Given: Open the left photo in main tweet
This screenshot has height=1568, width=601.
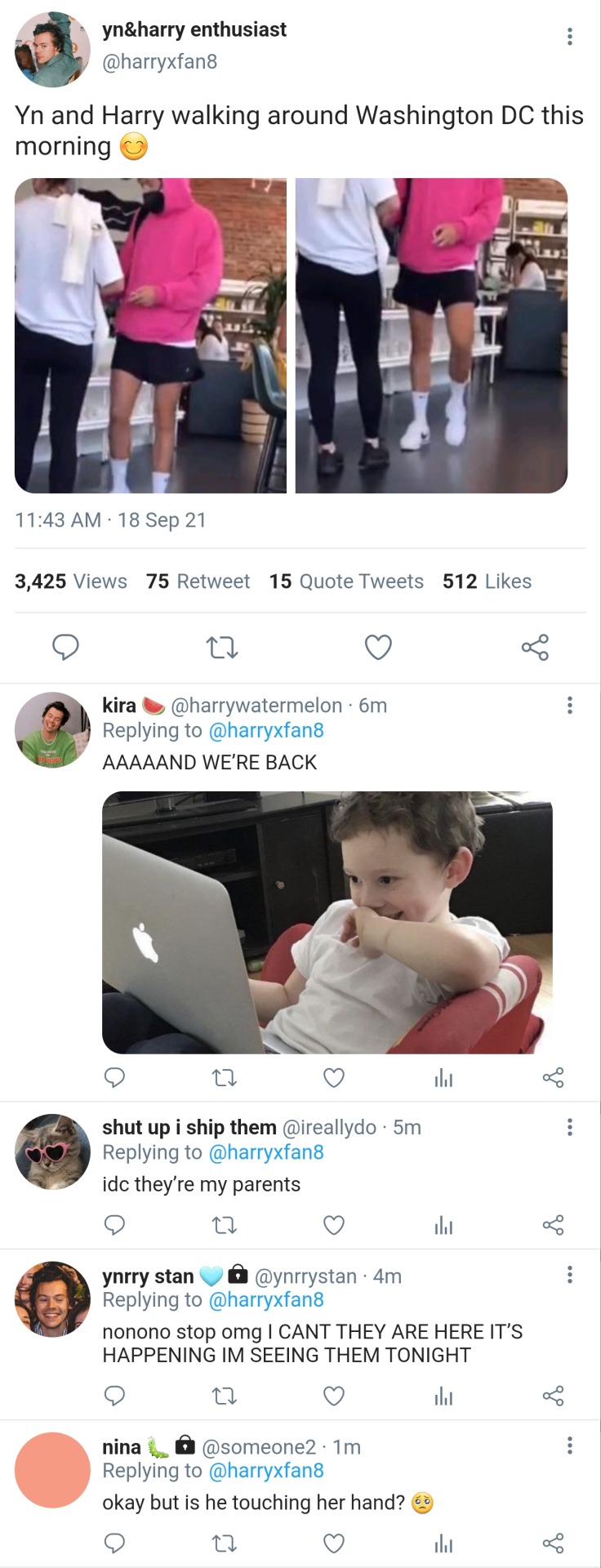Looking at the screenshot, I should [x=150, y=336].
